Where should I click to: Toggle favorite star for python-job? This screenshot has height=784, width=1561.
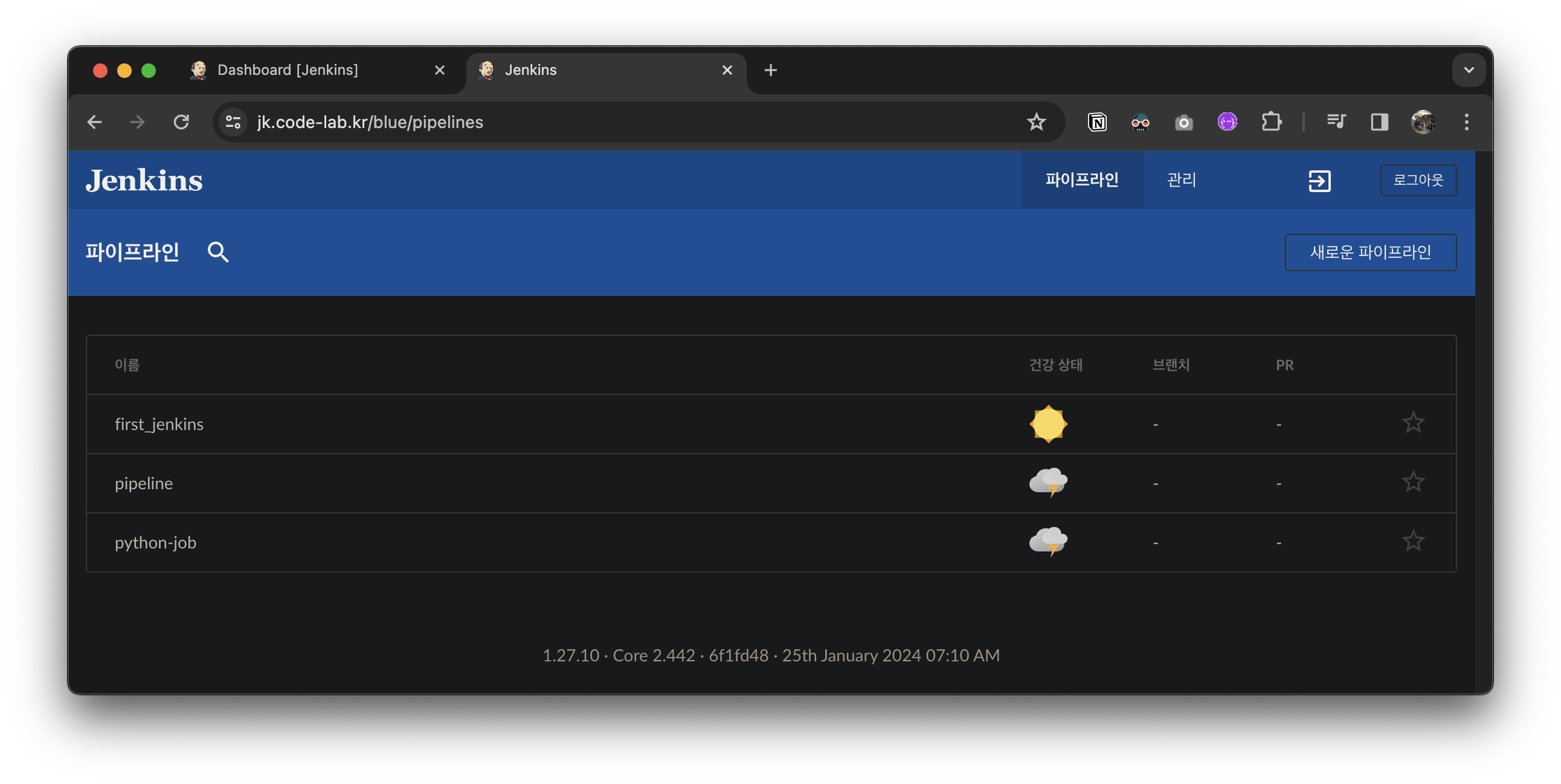[x=1413, y=541]
